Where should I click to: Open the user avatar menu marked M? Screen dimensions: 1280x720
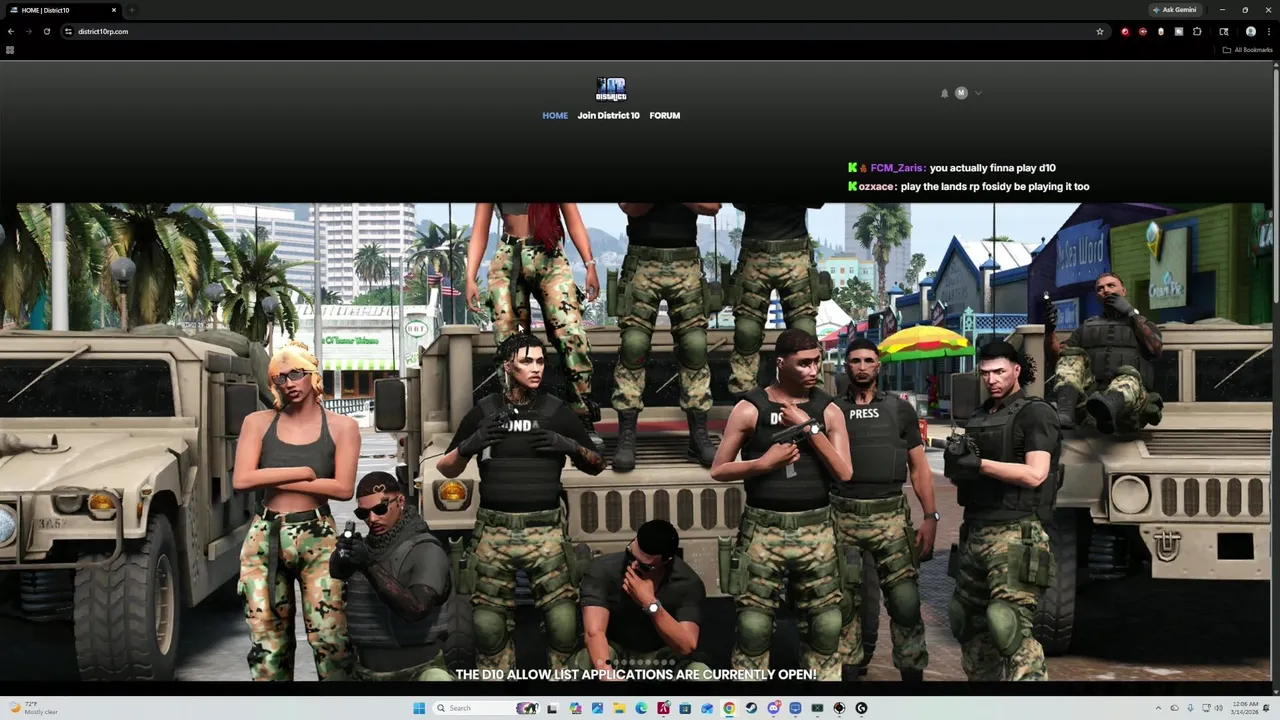(961, 93)
